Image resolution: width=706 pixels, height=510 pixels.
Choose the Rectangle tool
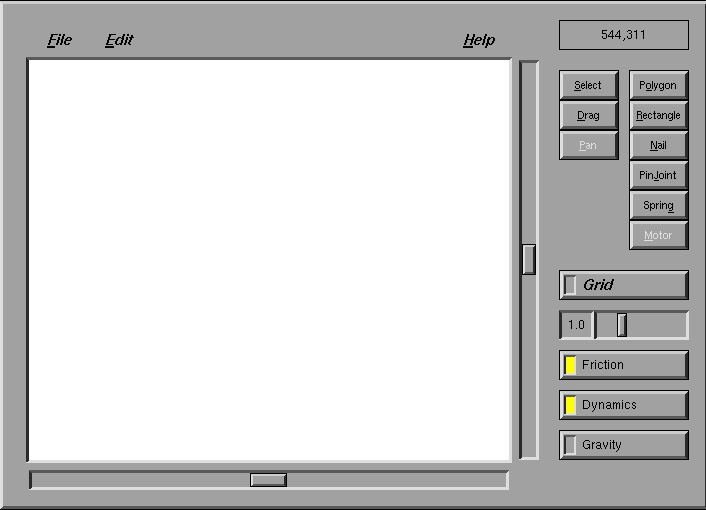[658, 115]
